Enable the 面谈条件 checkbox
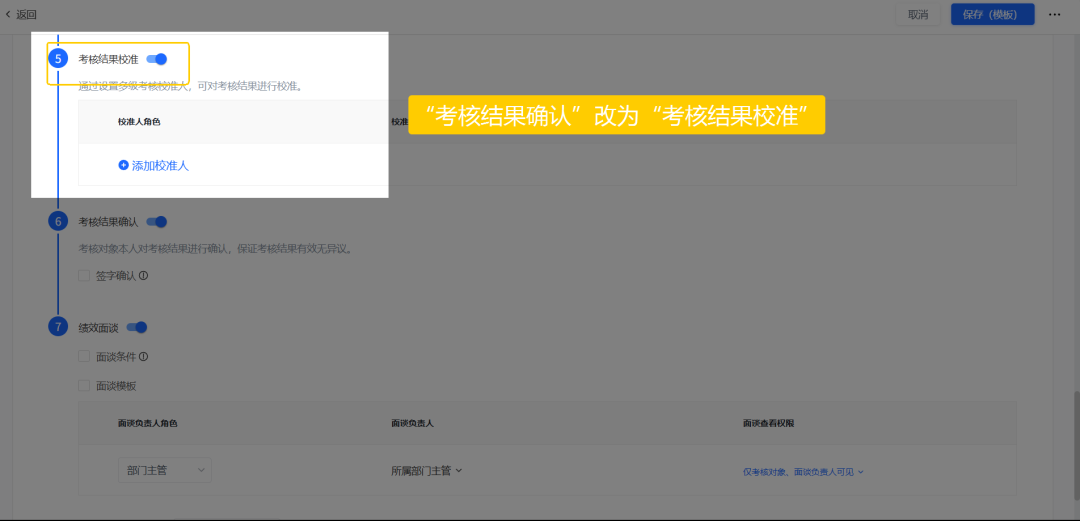The height and width of the screenshot is (521, 1080). point(85,356)
